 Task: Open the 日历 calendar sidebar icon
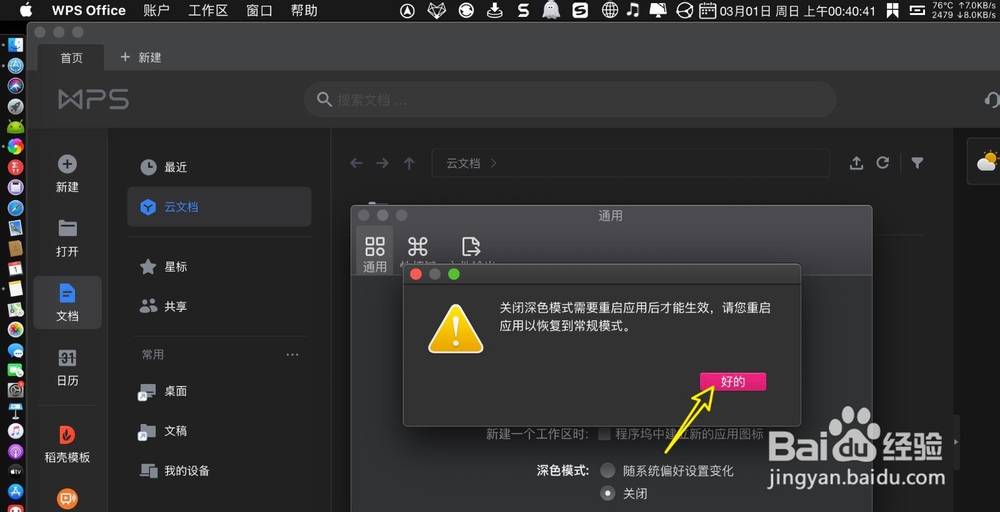[68, 358]
